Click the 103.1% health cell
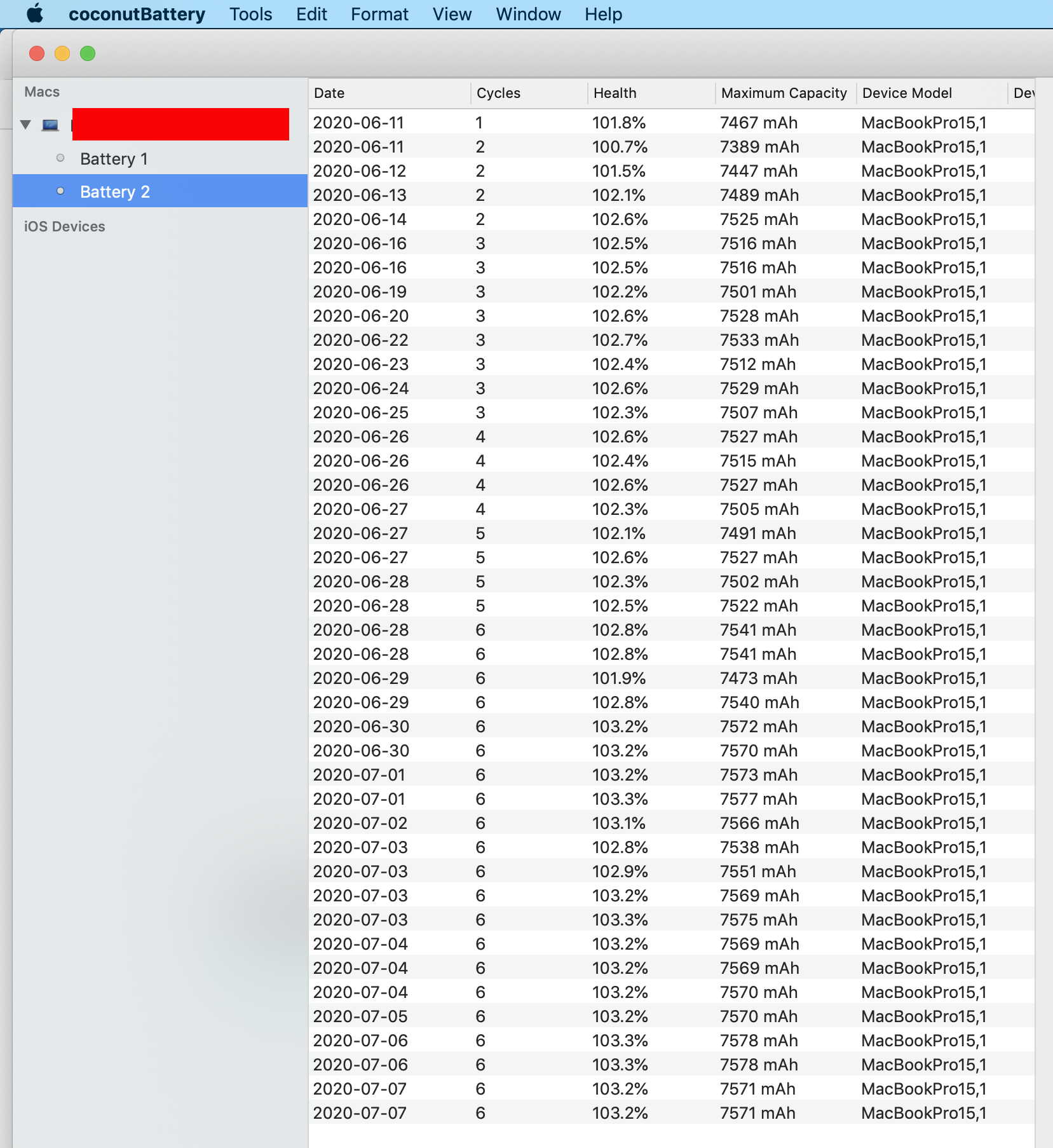 [619, 823]
